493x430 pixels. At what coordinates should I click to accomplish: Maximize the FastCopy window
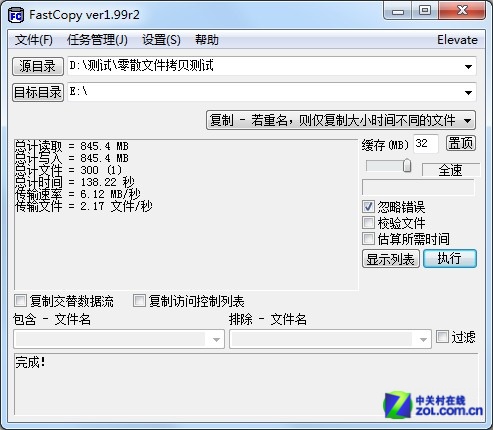click(425, 11)
